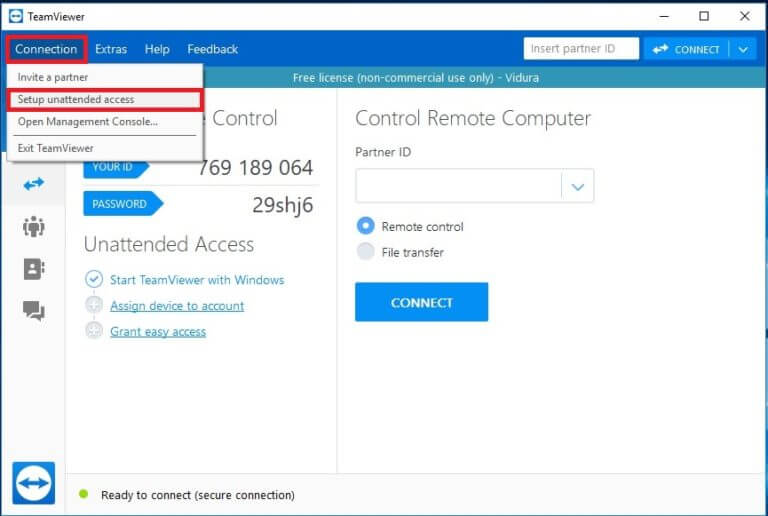Screen dimensions: 768x516
Task: Click the password value 29shj6
Action: (x=283, y=205)
